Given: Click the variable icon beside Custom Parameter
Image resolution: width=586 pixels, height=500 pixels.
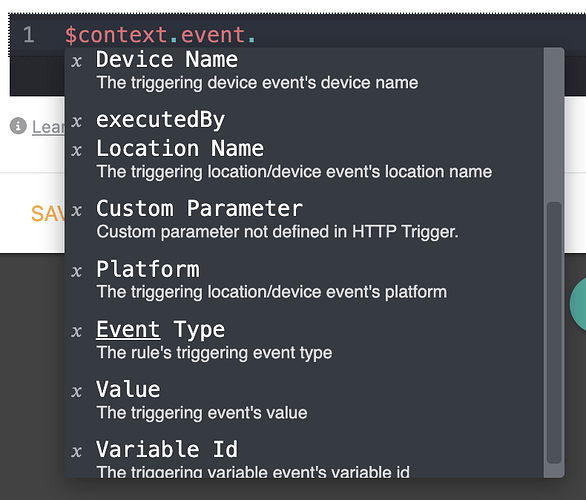Looking at the screenshot, I should tap(77, 211).
